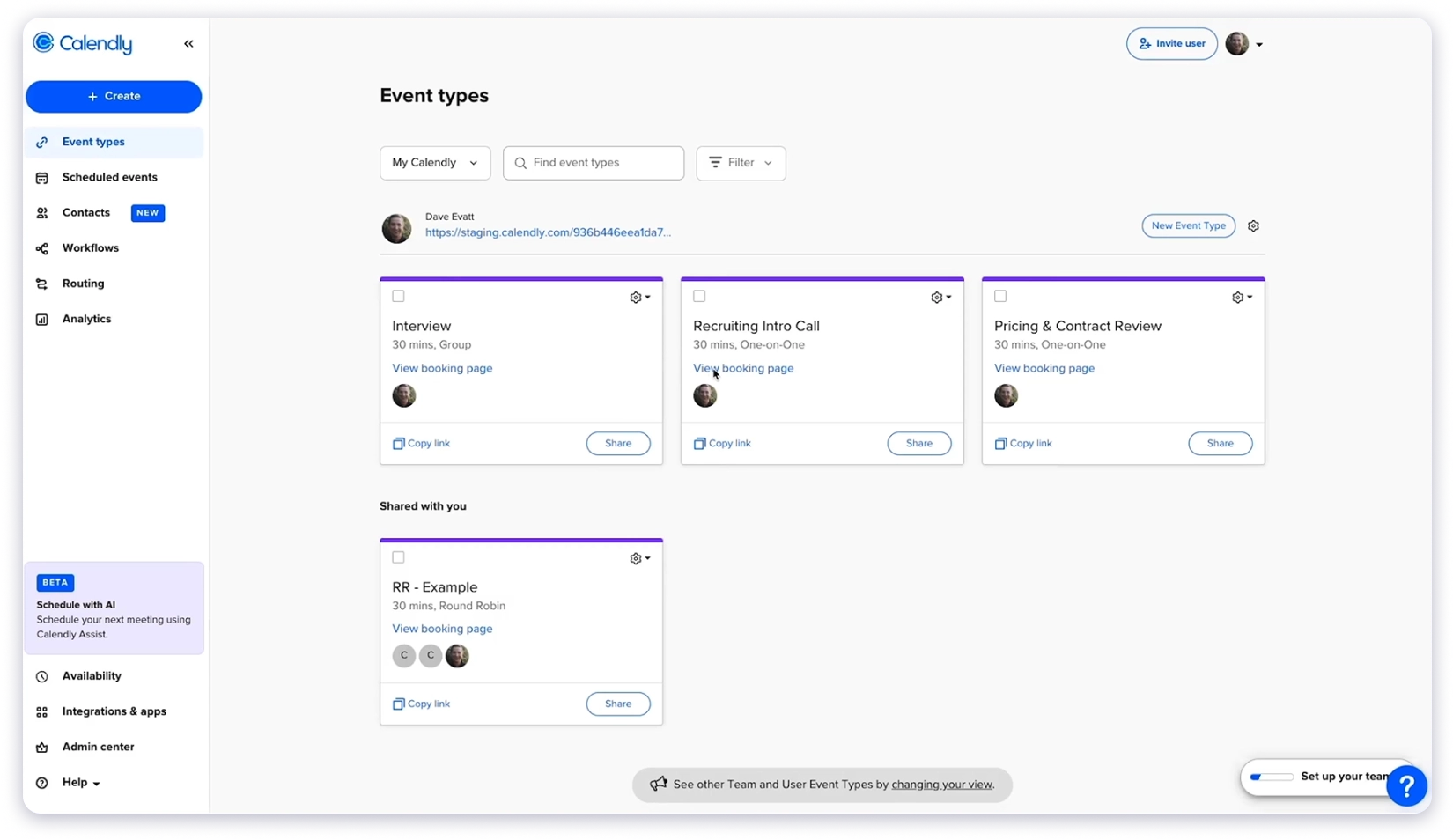Click the Create button

tap(114, 97)
